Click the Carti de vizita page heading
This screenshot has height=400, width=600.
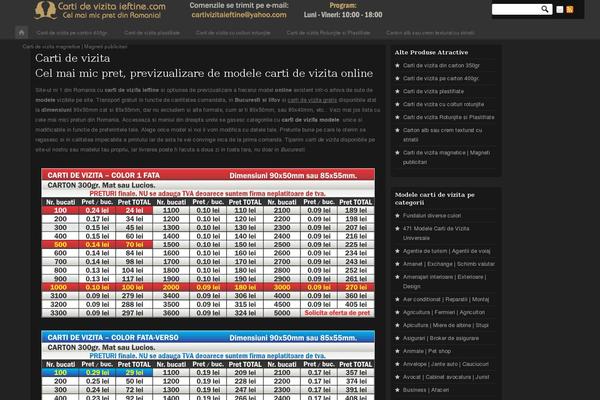tap(73, 58)
